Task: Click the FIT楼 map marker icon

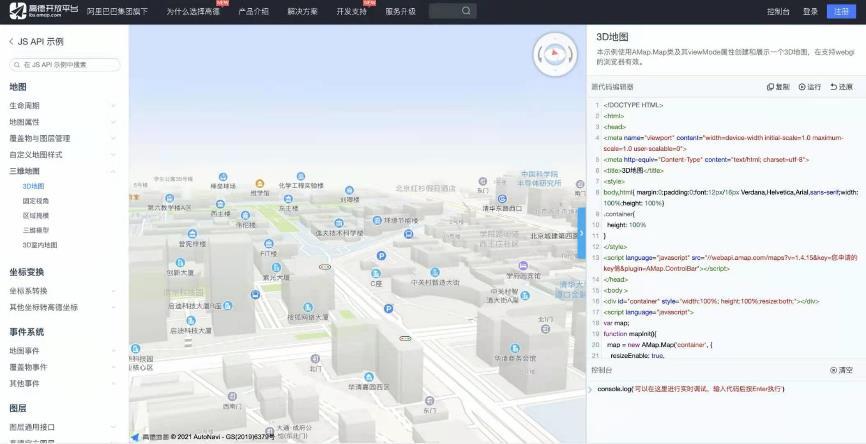Action: coord(269,244)
